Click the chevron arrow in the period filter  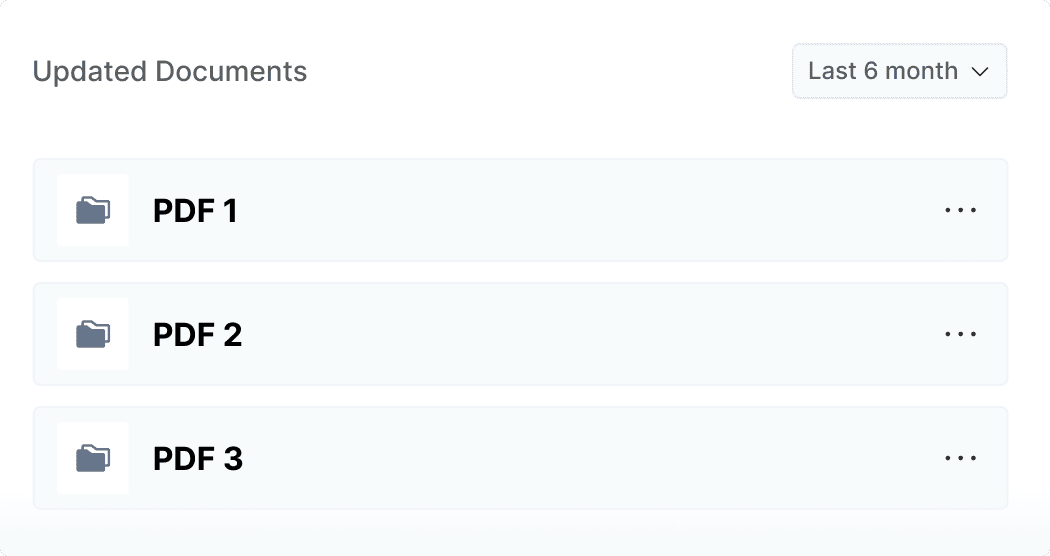[x=980, y=72]
